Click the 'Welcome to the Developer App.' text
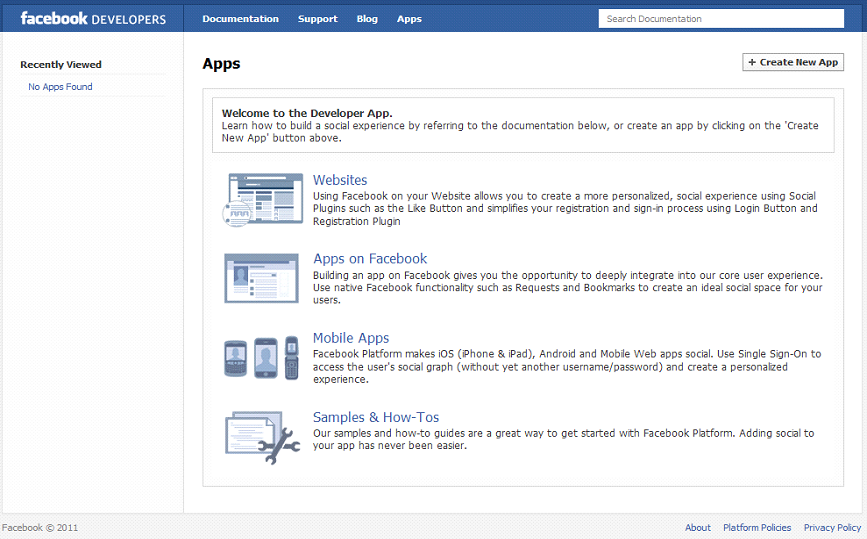867x539 pixels. coord(307,113)
